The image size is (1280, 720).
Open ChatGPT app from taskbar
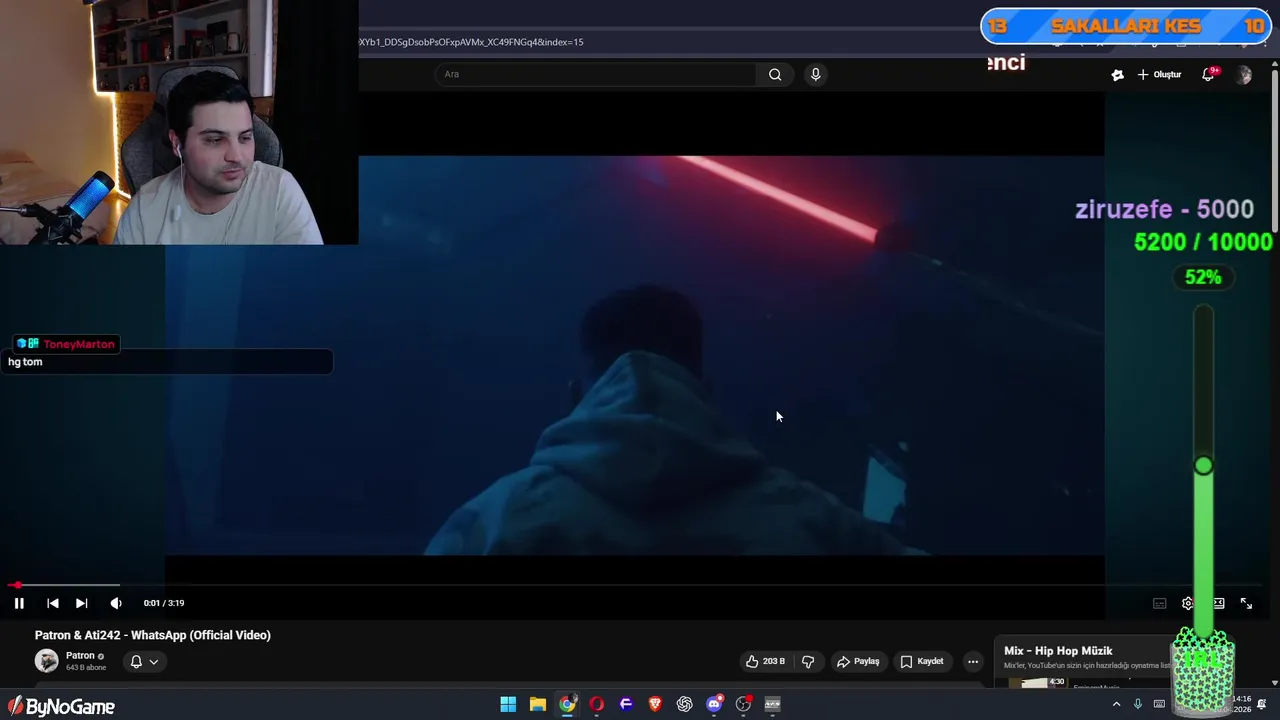[685, 704]
